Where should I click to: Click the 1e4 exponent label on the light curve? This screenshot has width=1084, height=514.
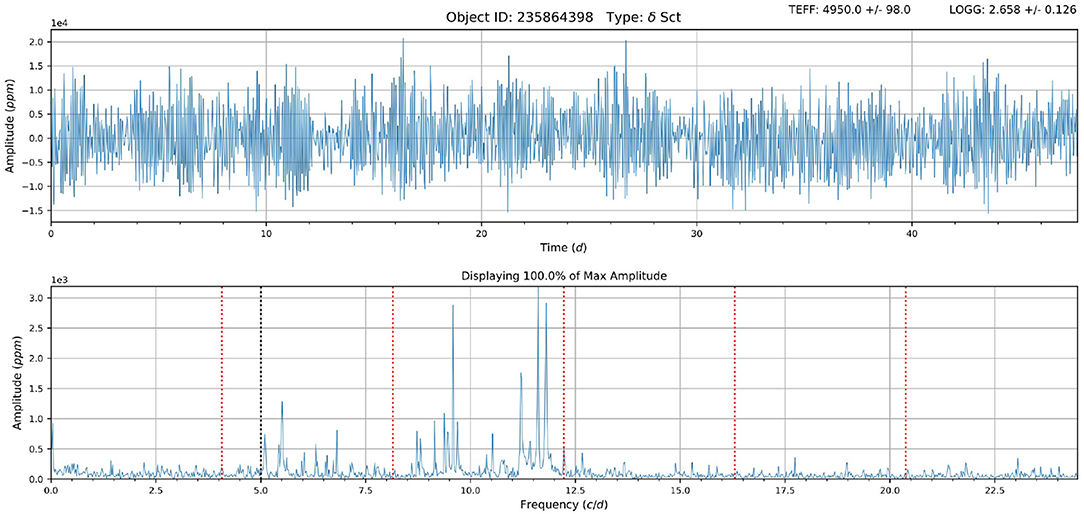61,22
